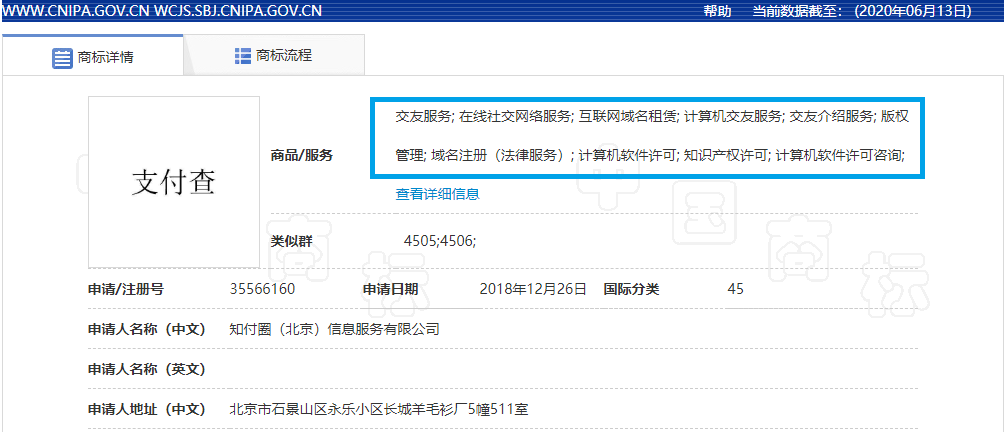Click the 申请人名称（中文） label
The width and height of the screenshot is (1006, 432).
pos(146,329)
